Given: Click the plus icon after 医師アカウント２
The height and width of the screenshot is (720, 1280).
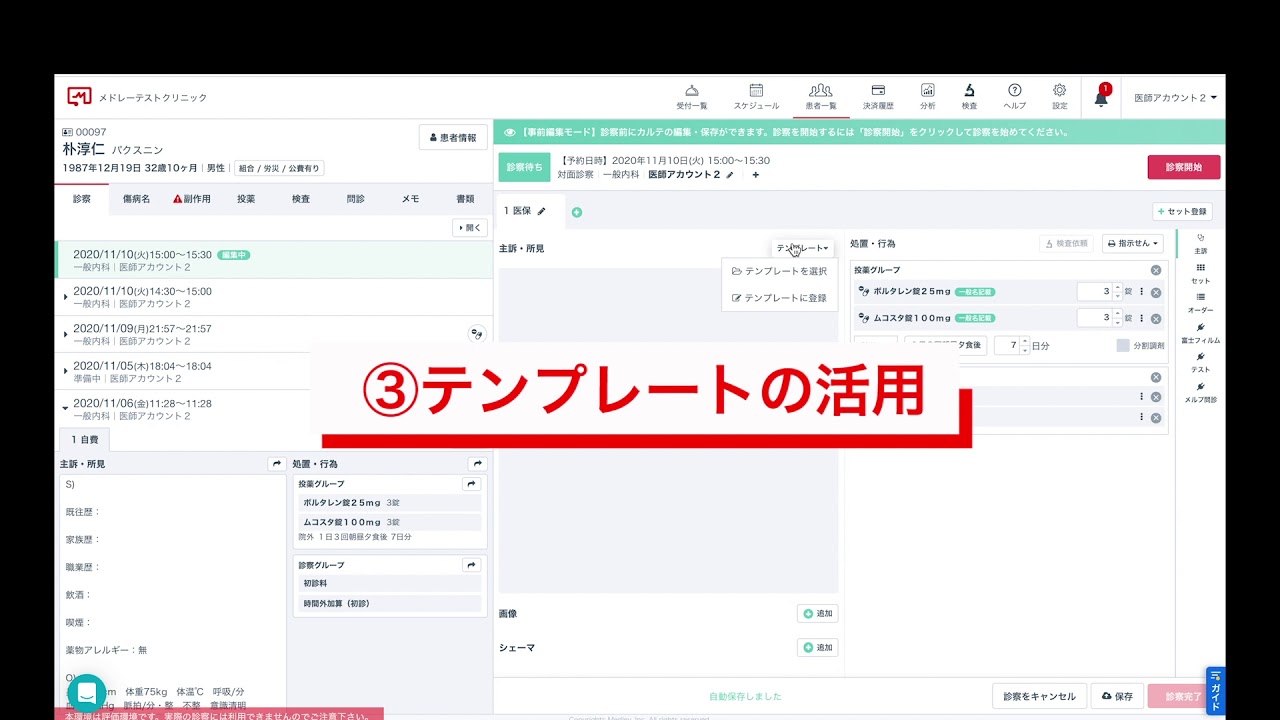Looking at the screenshot, I should [x=755, y=175].
